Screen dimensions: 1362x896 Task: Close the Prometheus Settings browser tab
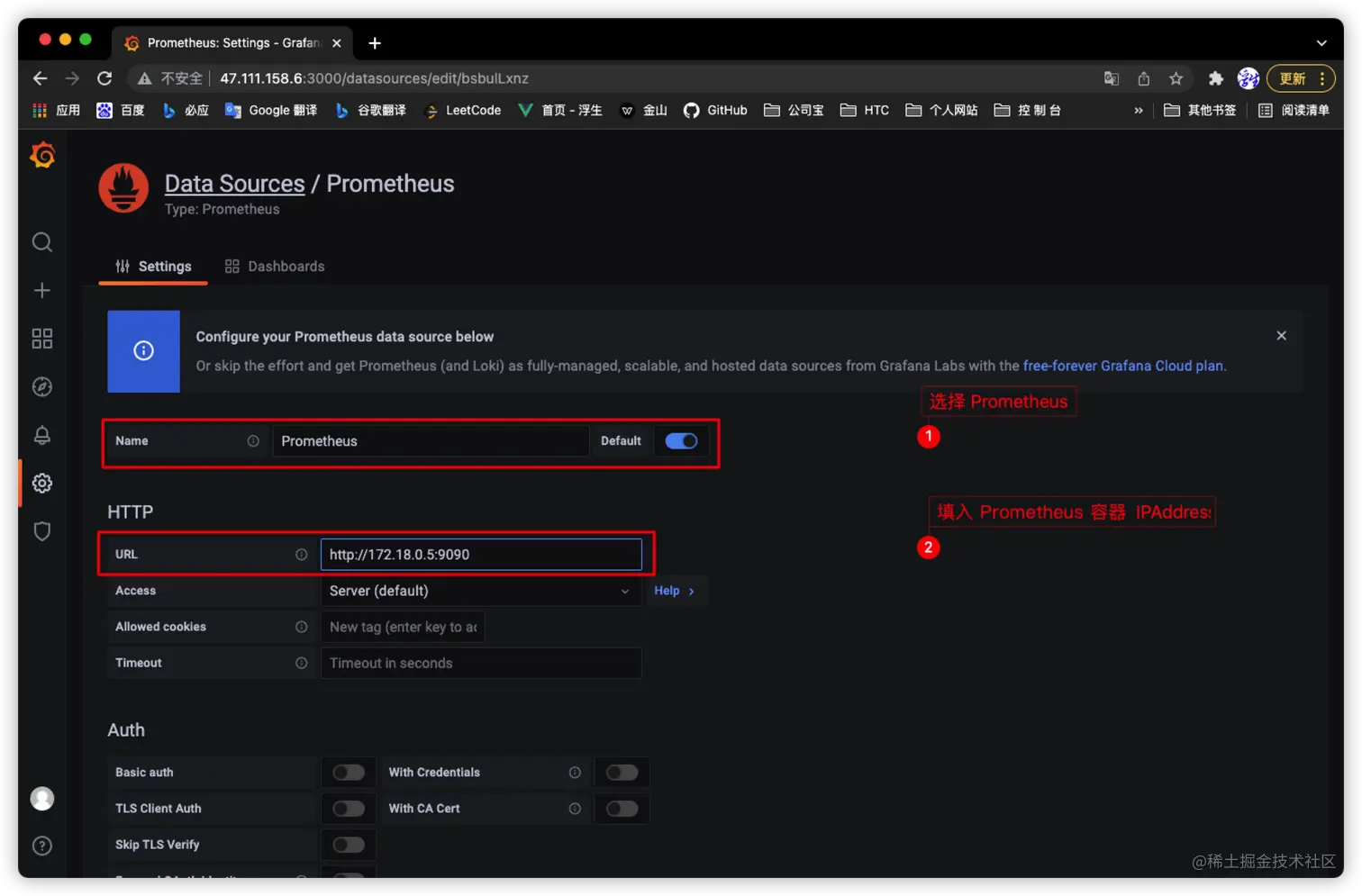tap(337, 43)
